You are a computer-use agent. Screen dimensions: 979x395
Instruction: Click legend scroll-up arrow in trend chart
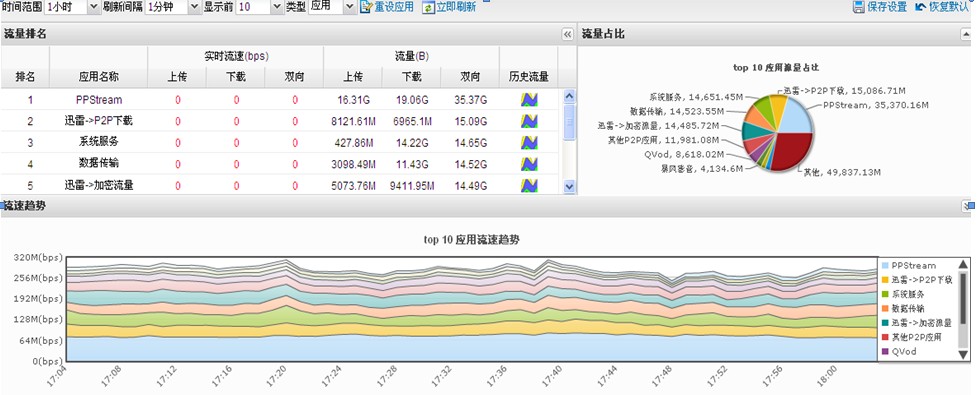point(963,264)
